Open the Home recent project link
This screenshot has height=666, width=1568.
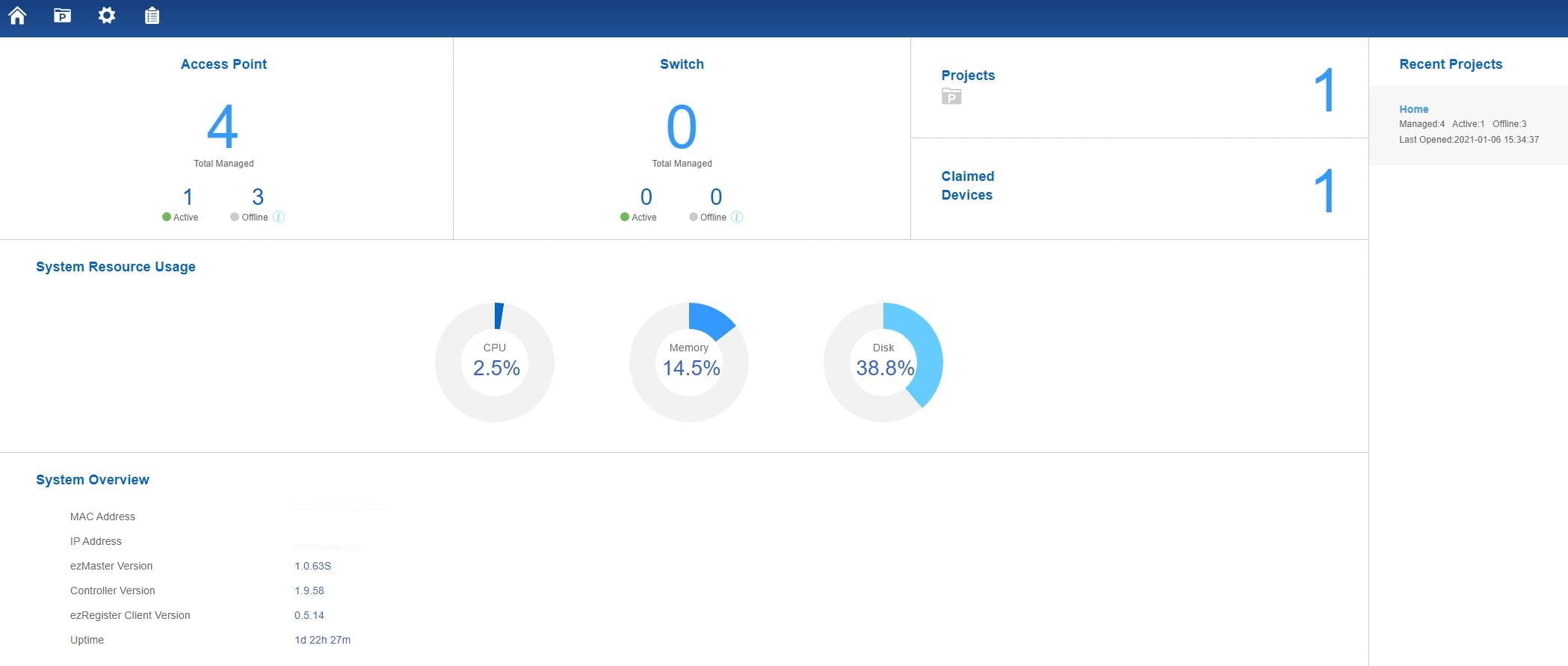click(x=1413, y=109)
